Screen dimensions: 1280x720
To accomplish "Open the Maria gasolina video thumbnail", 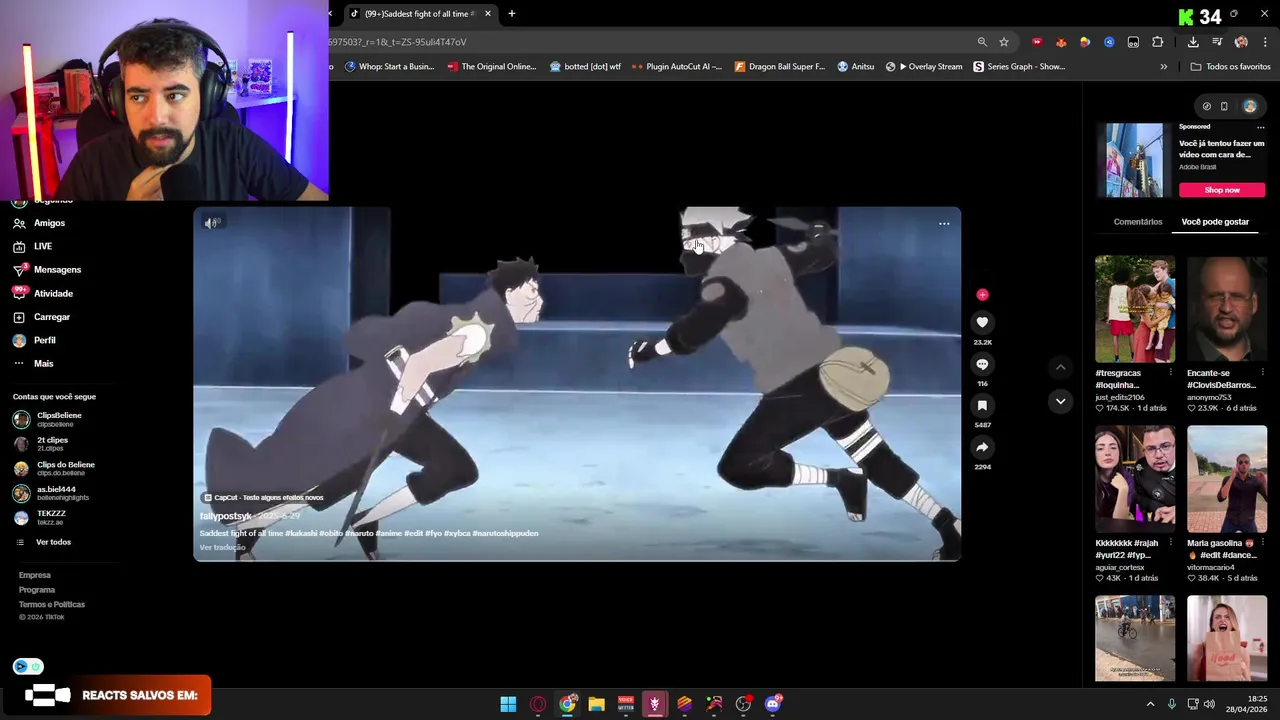I will point(1227,479).
